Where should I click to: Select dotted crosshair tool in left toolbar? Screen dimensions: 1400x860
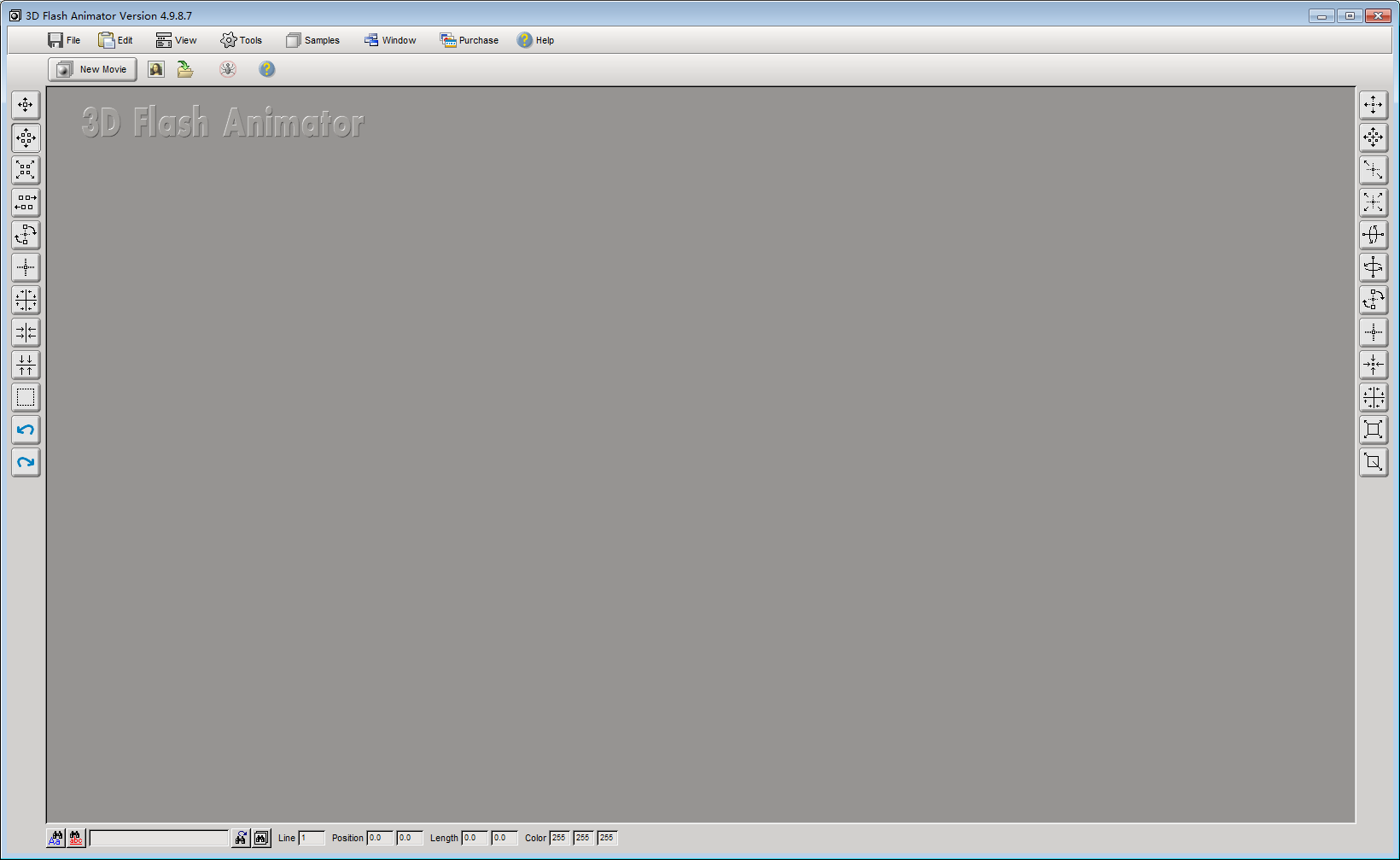pos(26,267)
